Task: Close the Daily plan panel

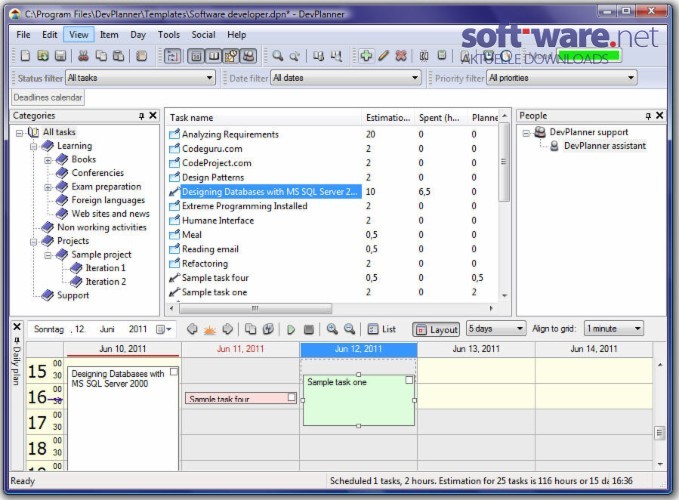Action: 17,326
